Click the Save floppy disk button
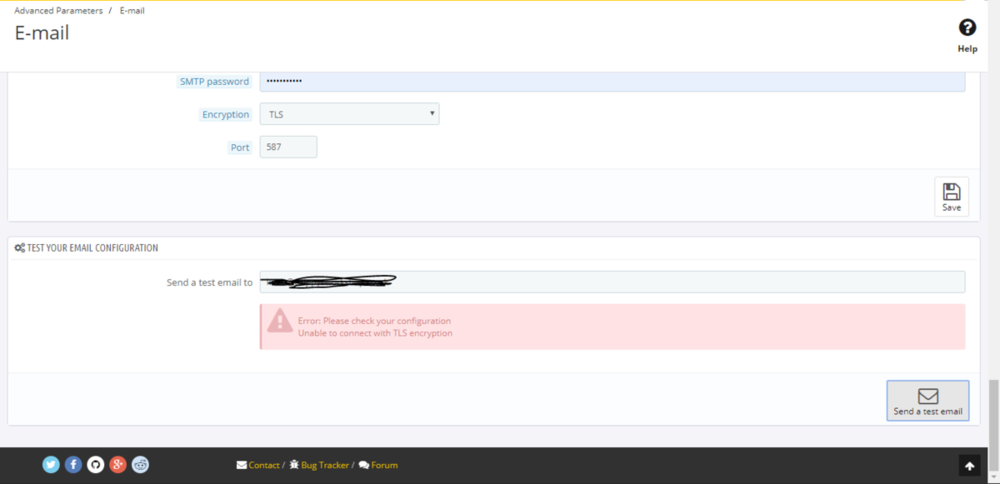This screenshot has width=1000, height=484. (x=951, y=196)
